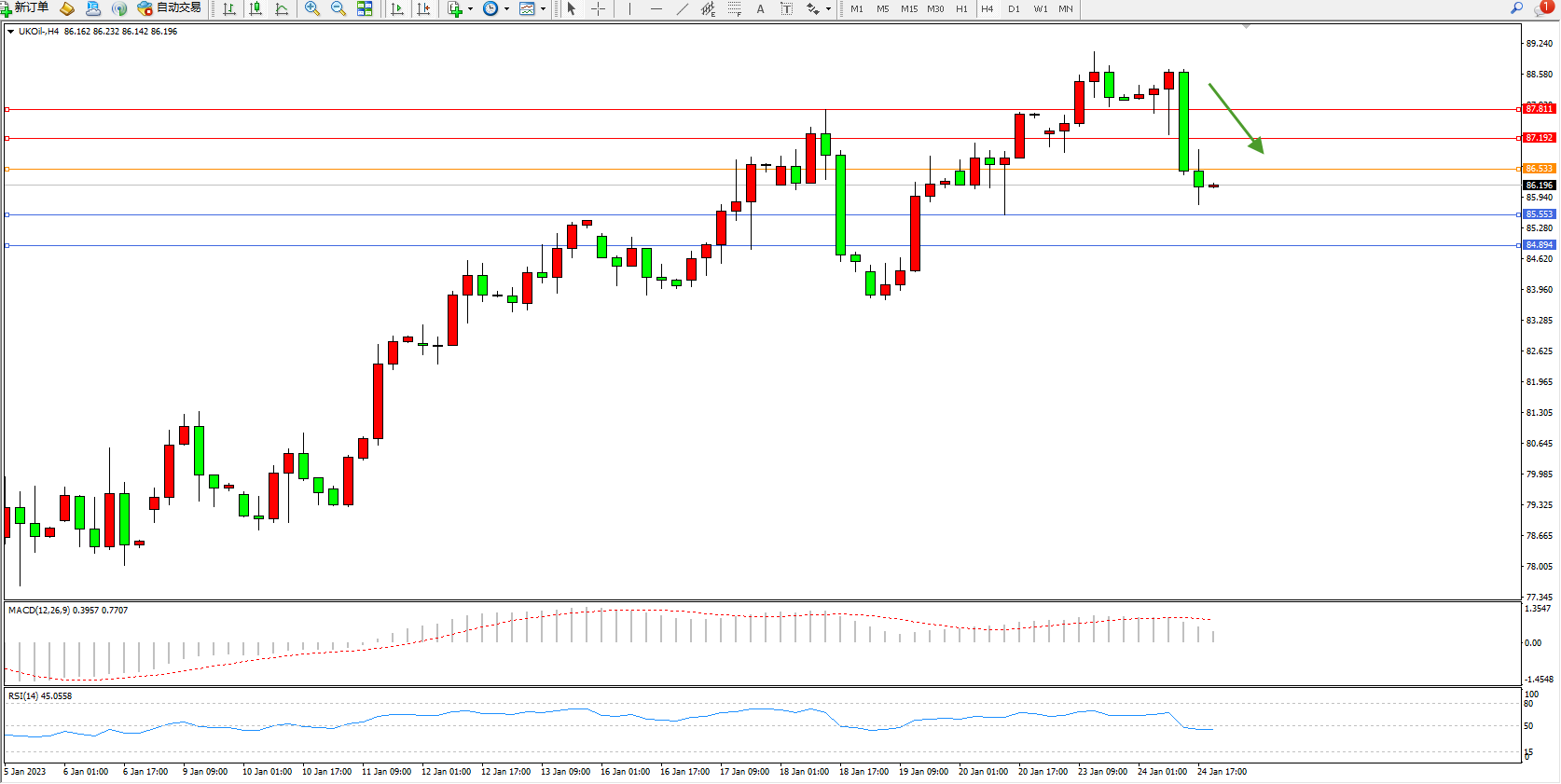The image size is (1561, 784).
Task: Open the search magnifier at top right
Action: pos(1516,8)
